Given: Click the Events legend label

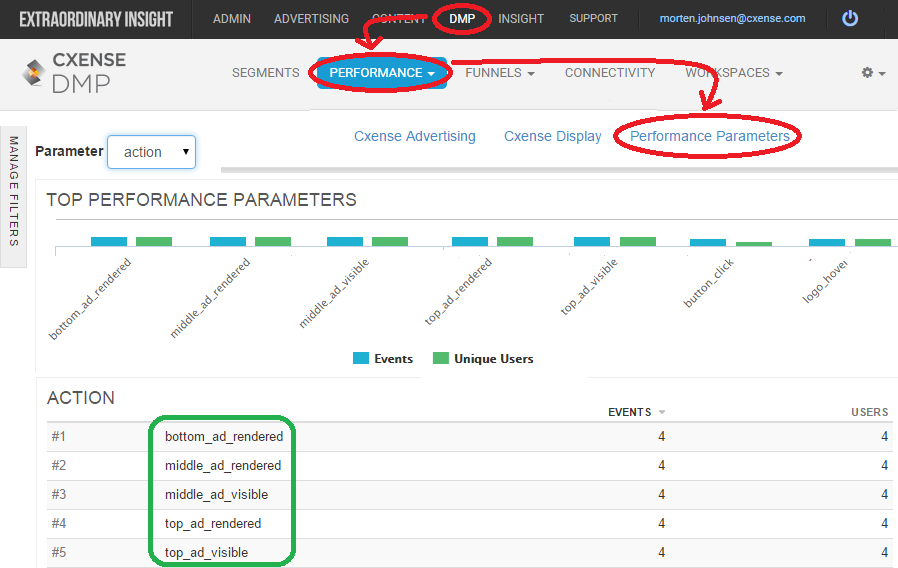Looking at the screenshot, I should click(393, 358).
